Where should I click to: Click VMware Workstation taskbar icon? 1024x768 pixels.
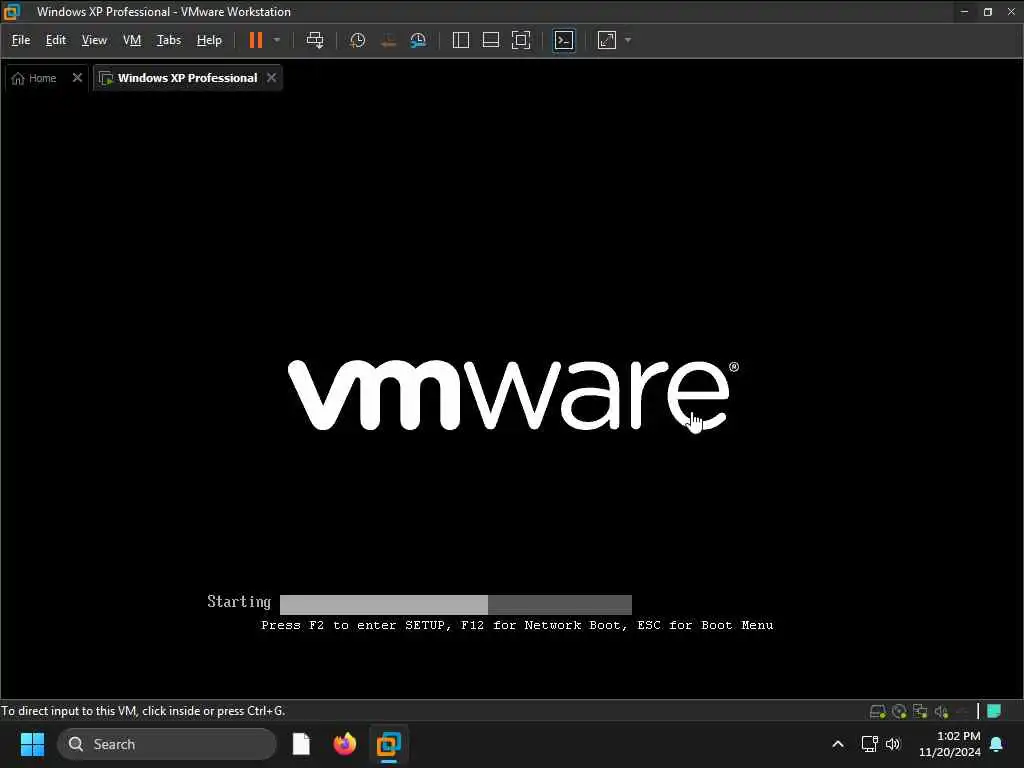(x=389, y=744)
